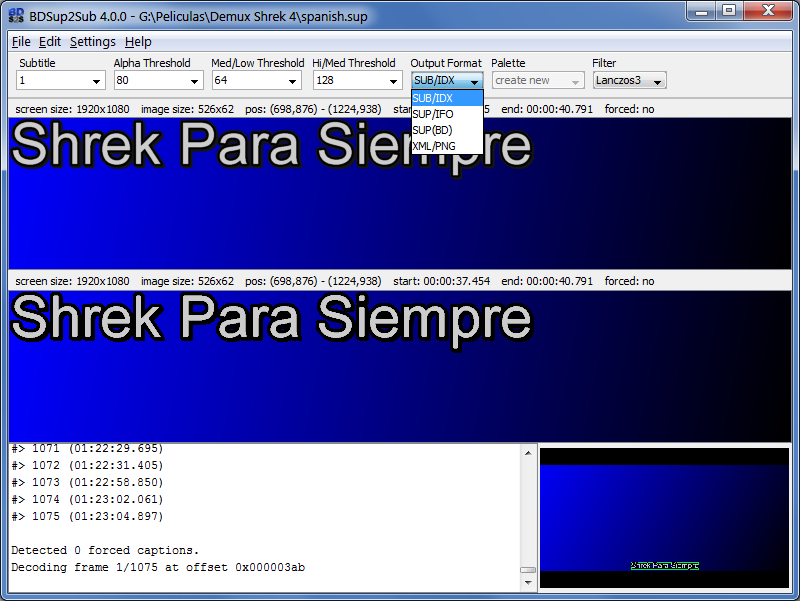
Task: Expand the Alpha Threshold dropdown
Action: click(x=194, y=81)
